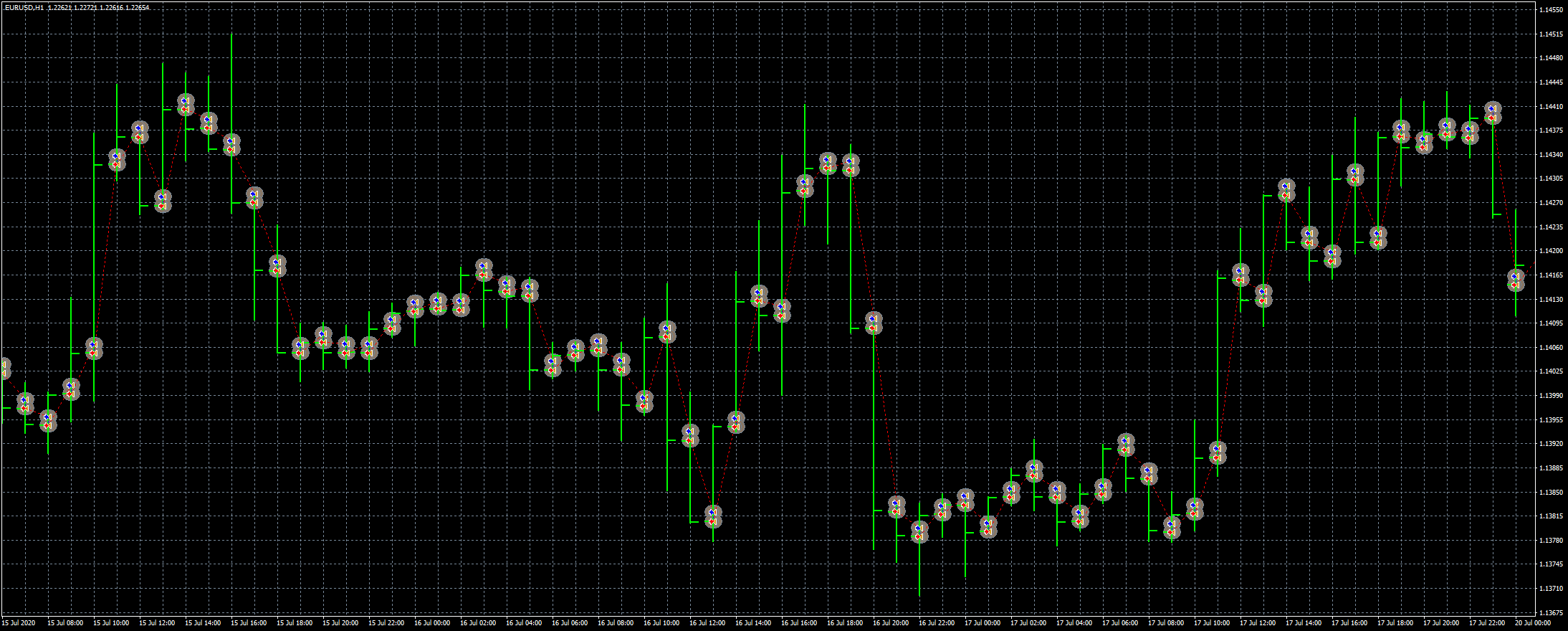Image resolution: width=1568 pixels, height=631 pixels.
Task: Click the 17 Jul 18:00 time label
Action: [x=1395, y=623]
